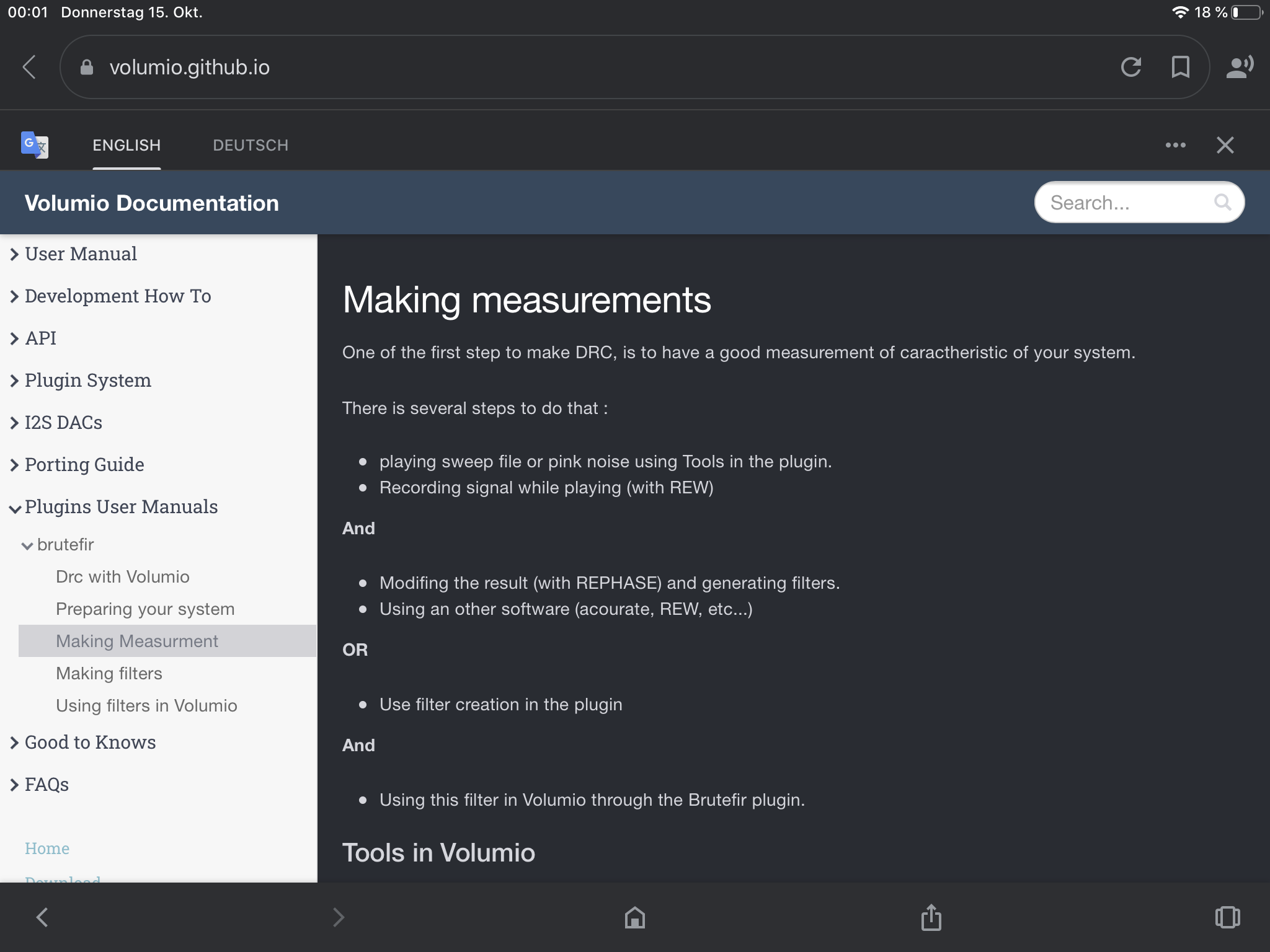Viewport: 1270px width, 952px height.
Task: Tap the lock icon in address bar
Action: [87, 67]
